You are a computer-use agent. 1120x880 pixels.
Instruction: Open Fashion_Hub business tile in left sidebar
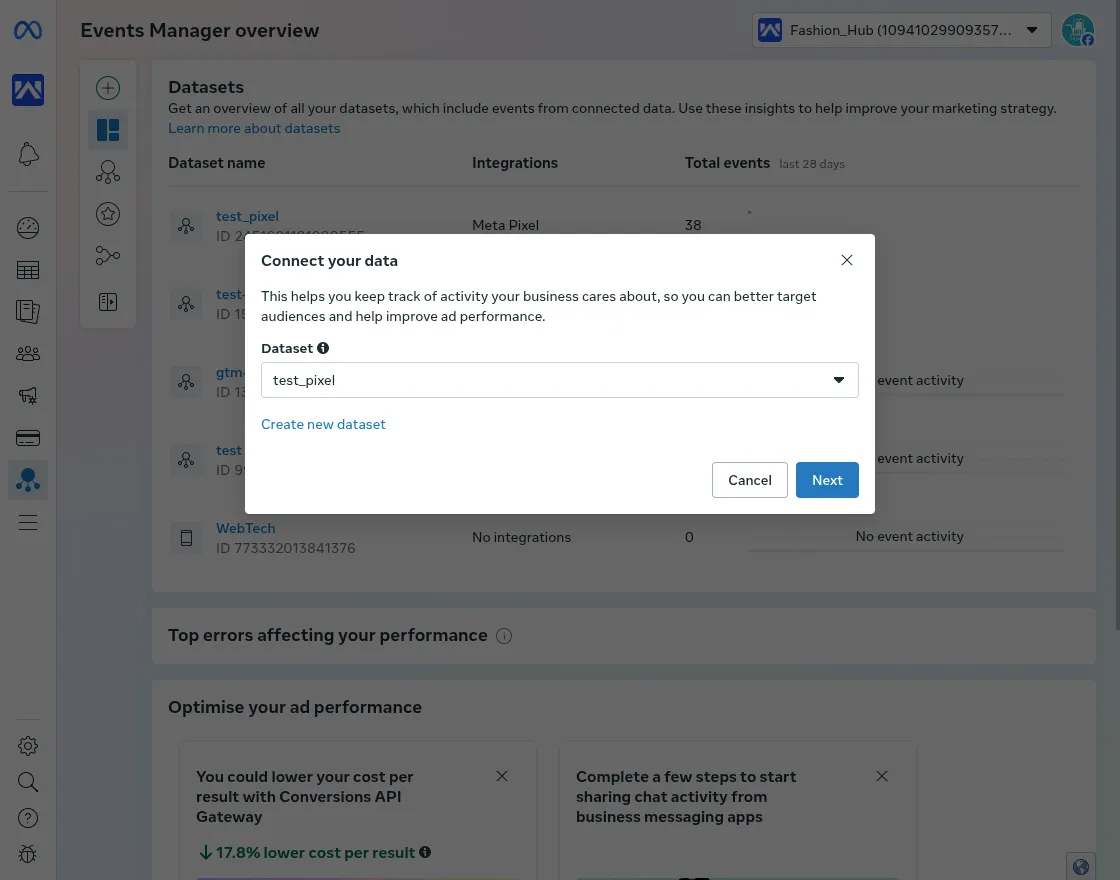click(28, 90)
